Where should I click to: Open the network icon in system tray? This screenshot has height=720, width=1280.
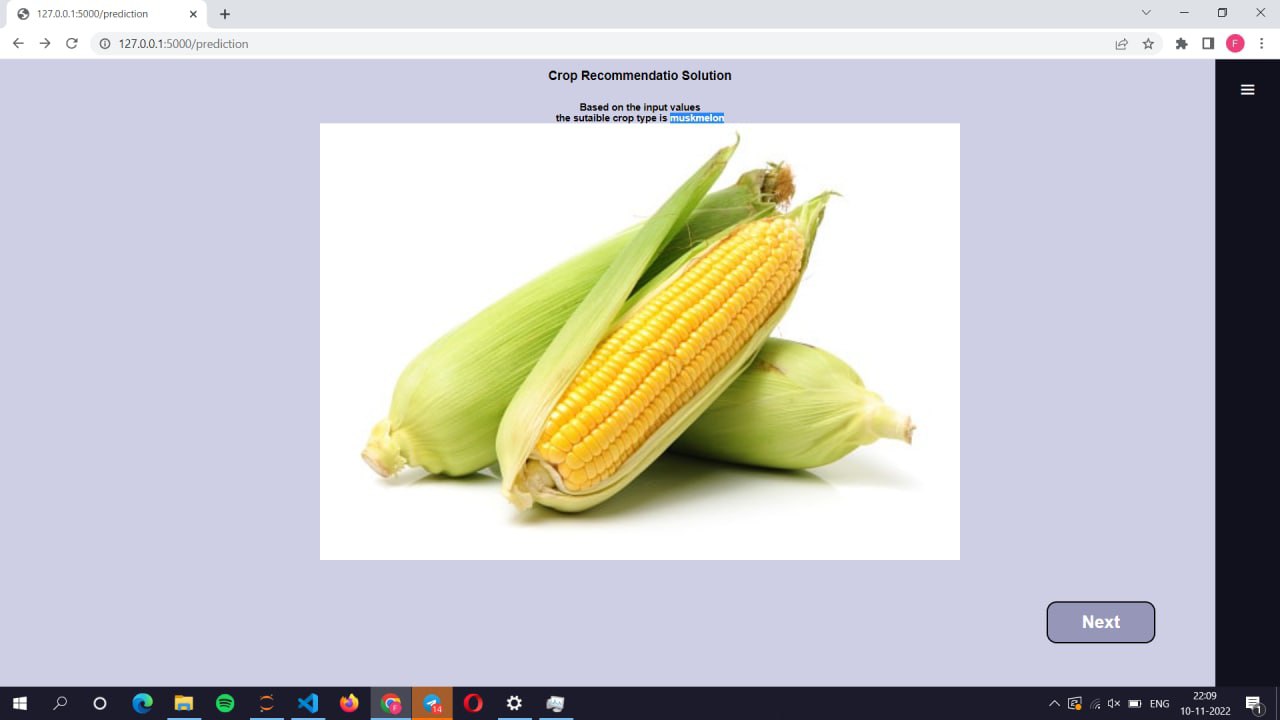coord(1095,704)
